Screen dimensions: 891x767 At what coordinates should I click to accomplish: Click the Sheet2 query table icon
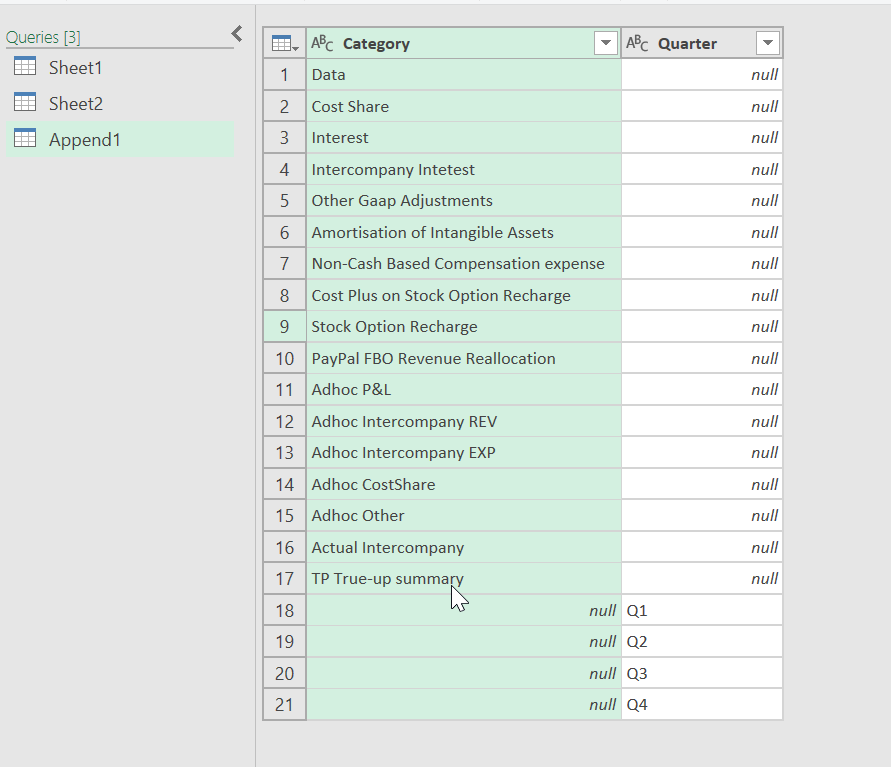pyautogui.click(x=26, y=102)
